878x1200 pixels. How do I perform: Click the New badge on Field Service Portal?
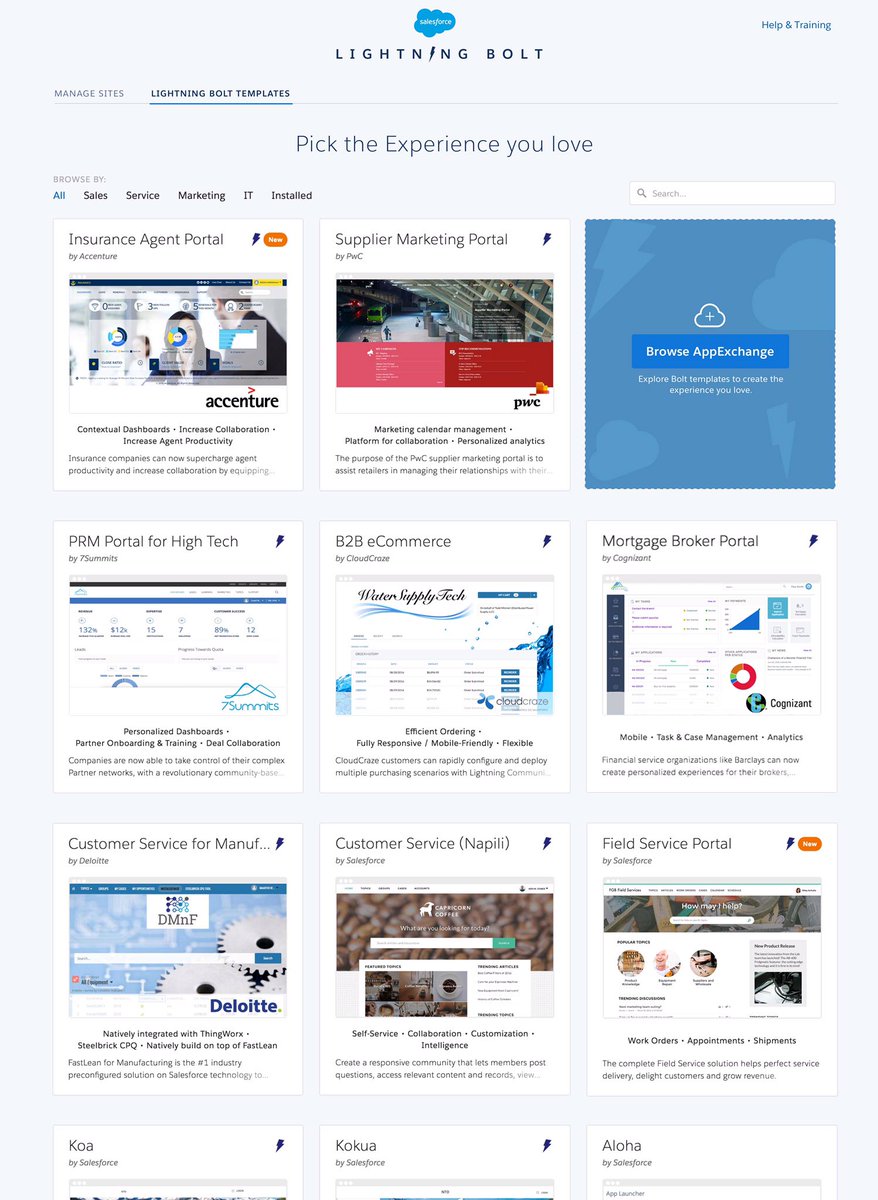coord(809,844)
